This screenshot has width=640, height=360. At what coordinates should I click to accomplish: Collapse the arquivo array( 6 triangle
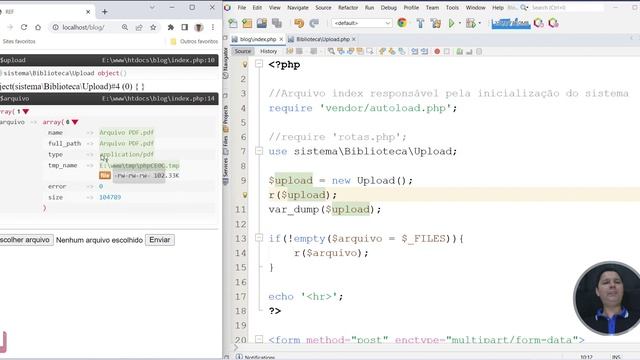click(x=75, y=122)
